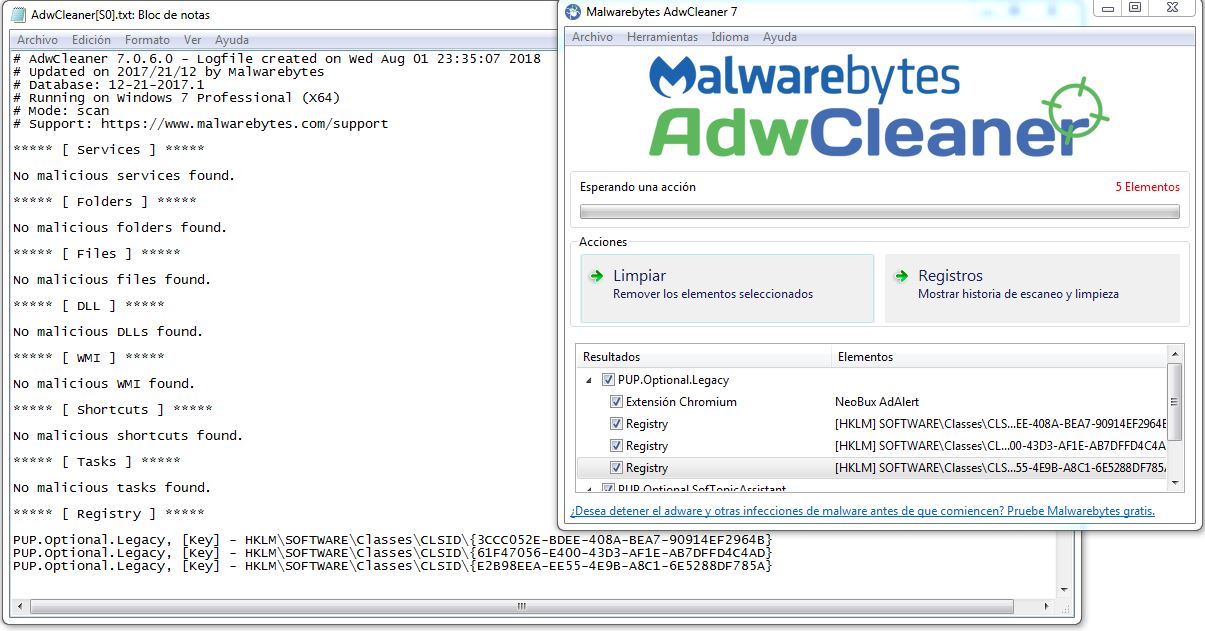
Task: Click the support URL line in Notepad
Action: coord(200,123)
